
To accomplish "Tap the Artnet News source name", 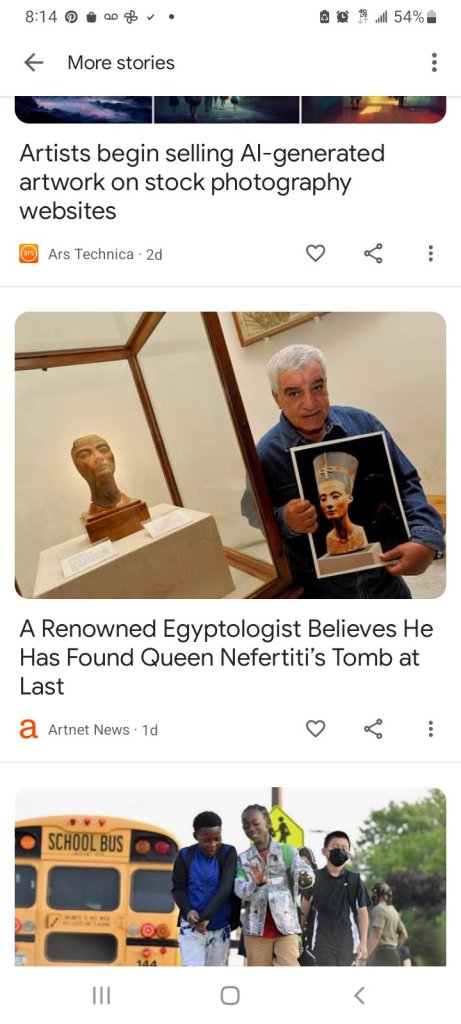I will pos(89,729).
